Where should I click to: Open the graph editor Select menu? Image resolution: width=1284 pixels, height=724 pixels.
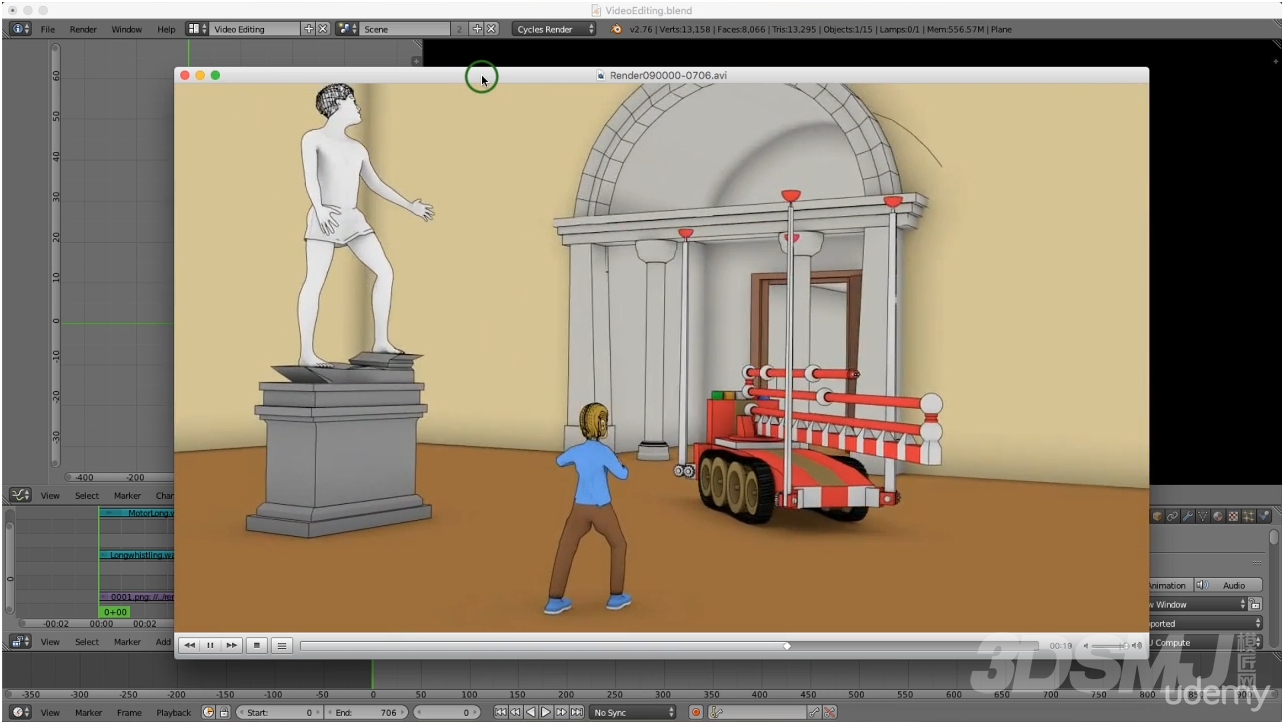(87, 496)
